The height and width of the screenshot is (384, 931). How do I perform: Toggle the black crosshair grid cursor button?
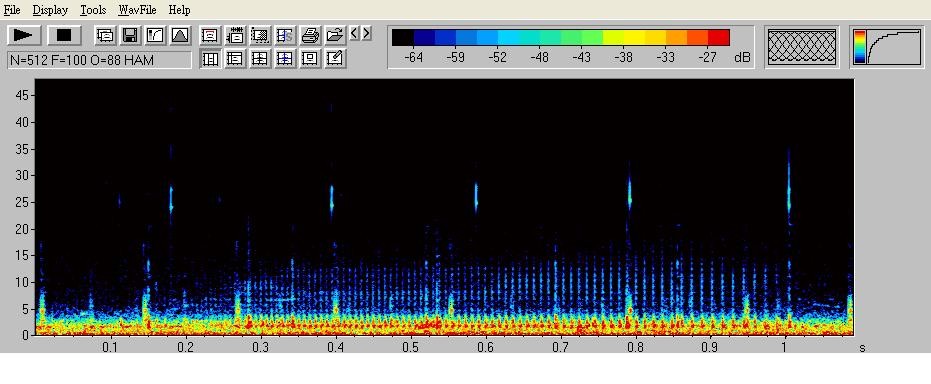pos(260,59)
